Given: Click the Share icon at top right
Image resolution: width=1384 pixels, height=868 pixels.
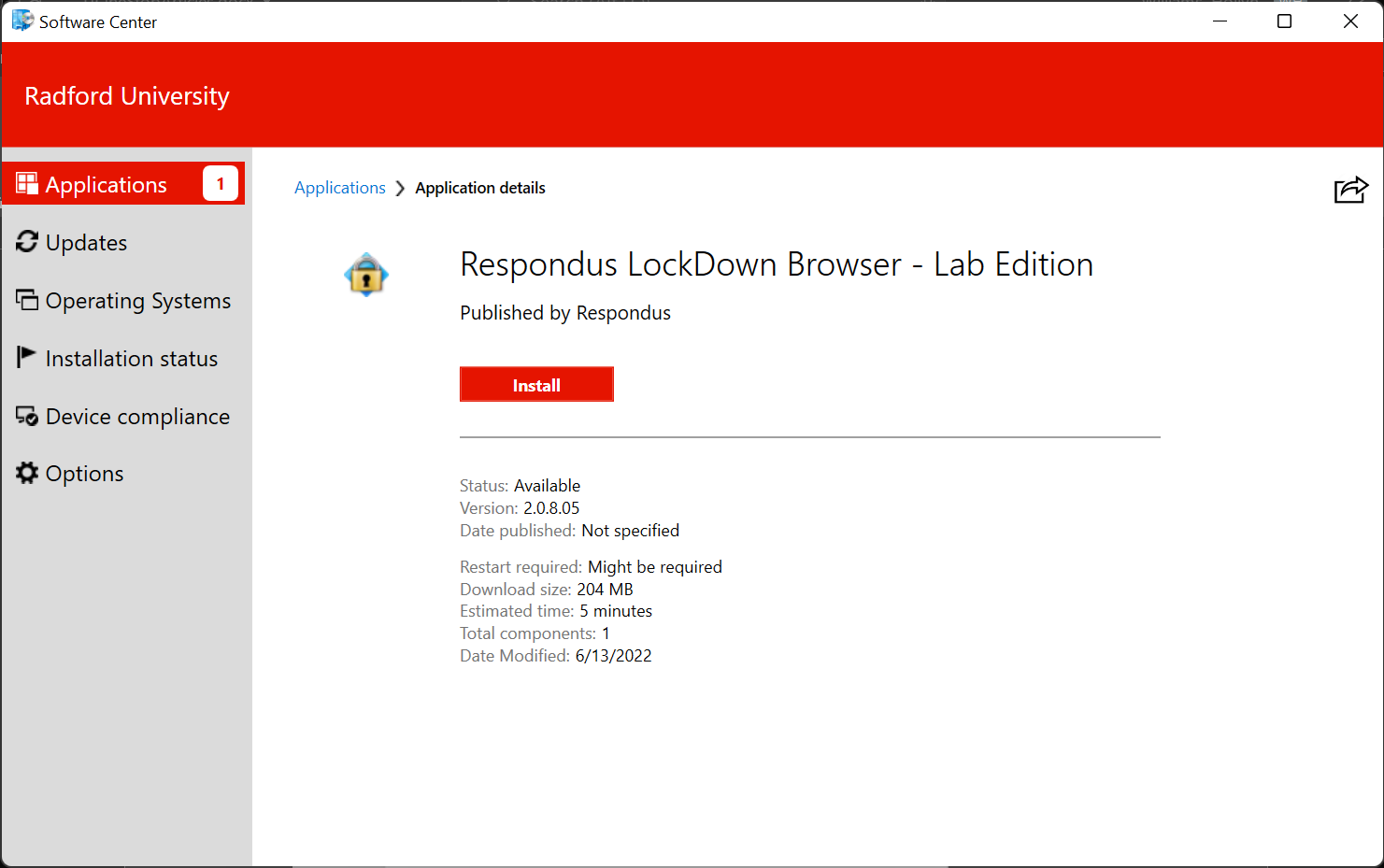Looking at the screenshot, I should click(x=1351, y=190).
